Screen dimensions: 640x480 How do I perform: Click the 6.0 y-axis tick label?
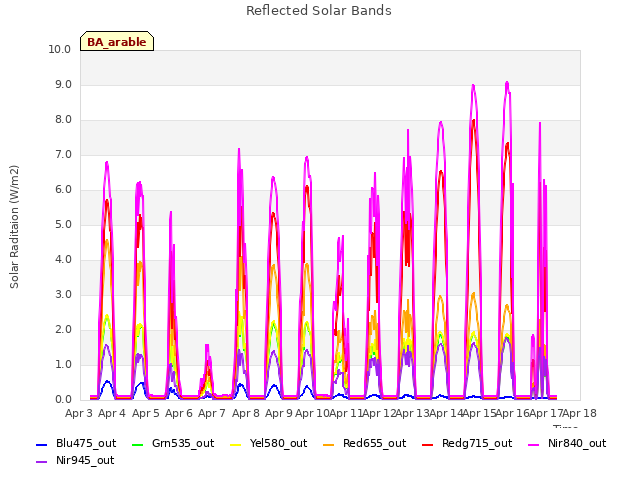63,190
